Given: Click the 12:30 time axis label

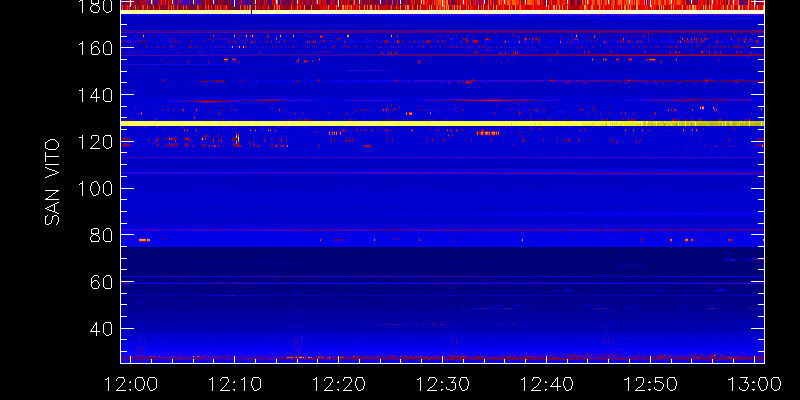Looking at the screenshot, I should click(x=442, y=383).
